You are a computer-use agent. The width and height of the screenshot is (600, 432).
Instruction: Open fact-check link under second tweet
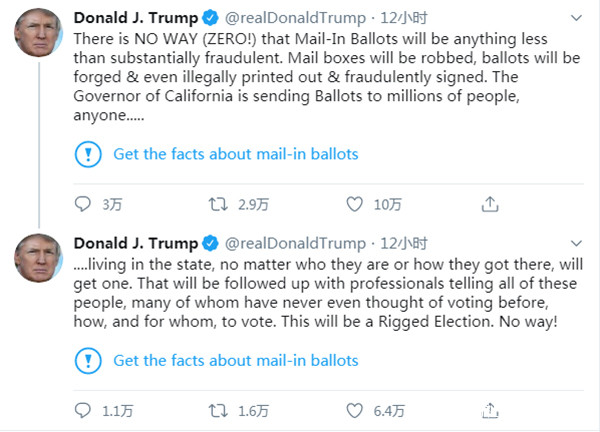235,360
